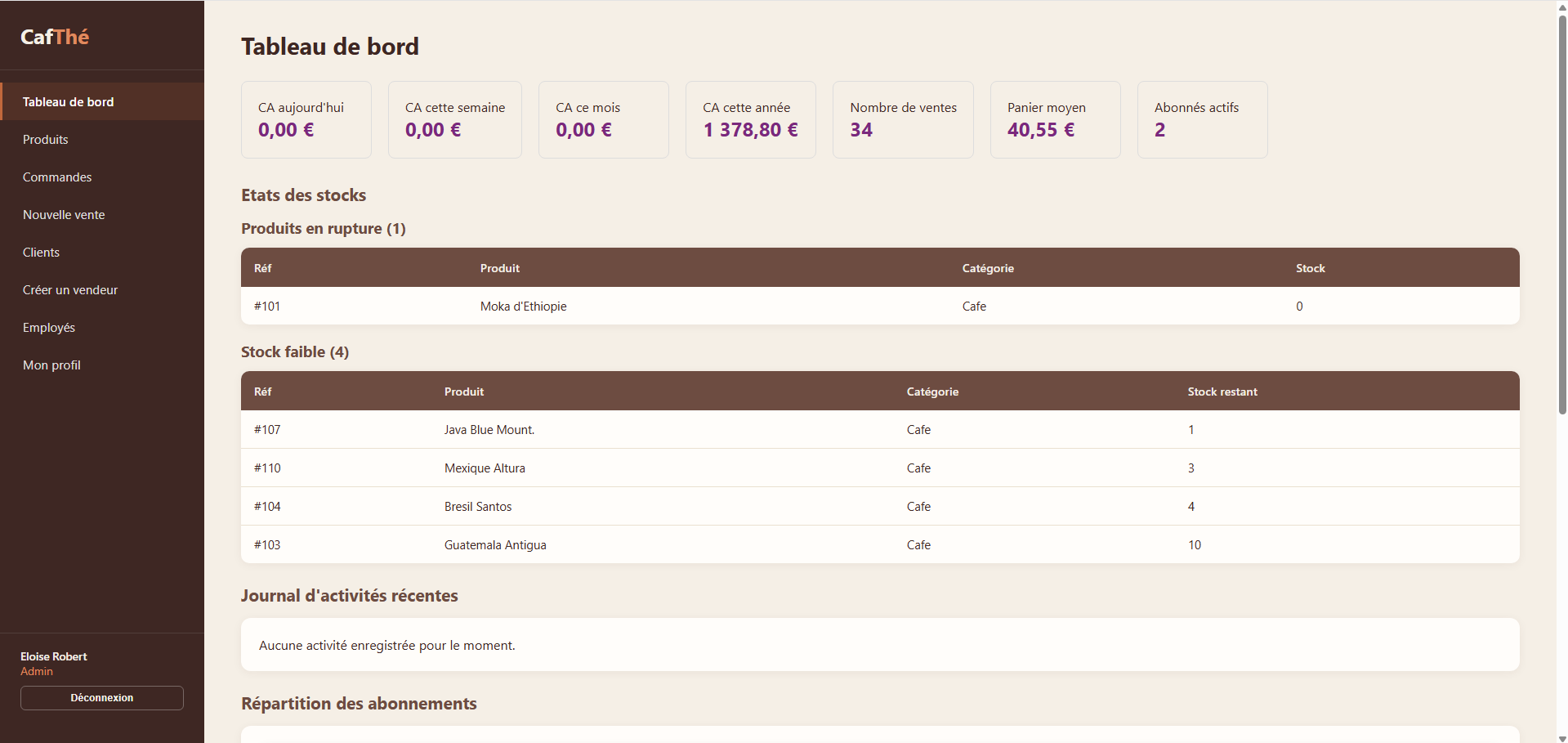Select the CA ce mois card

tap(604, 119)
